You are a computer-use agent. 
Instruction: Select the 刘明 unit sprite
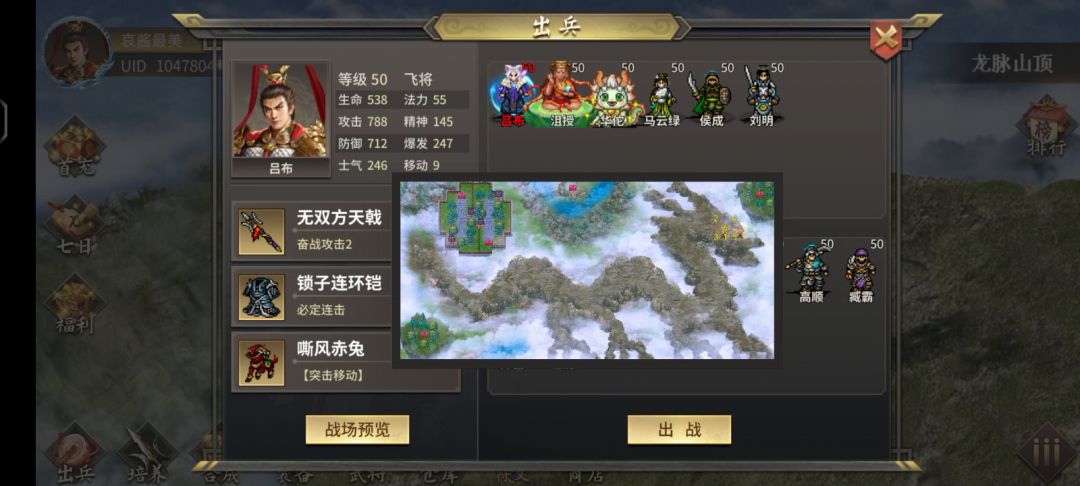click(761, 96)
